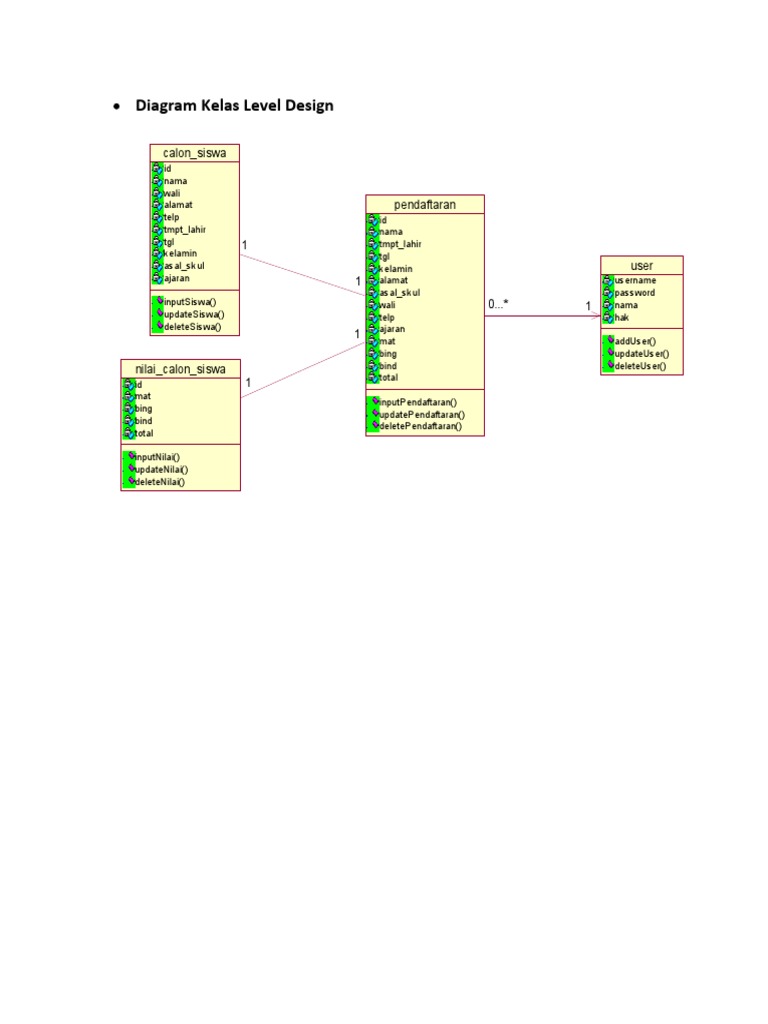Click the bind attribute in pendaftaran
The width and height of the screenshot is (768, 1024).
point(387,366)
